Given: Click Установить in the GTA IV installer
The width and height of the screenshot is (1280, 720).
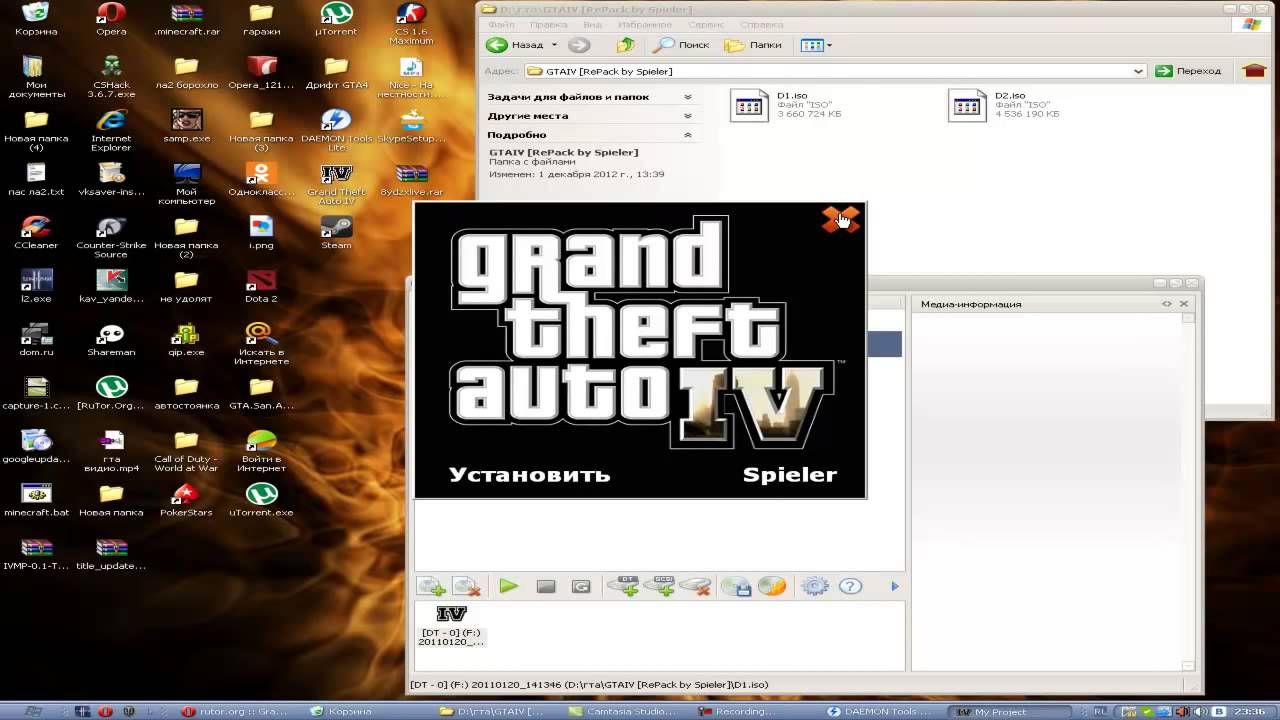Looking at the screenshot, I should pos(529,475).
